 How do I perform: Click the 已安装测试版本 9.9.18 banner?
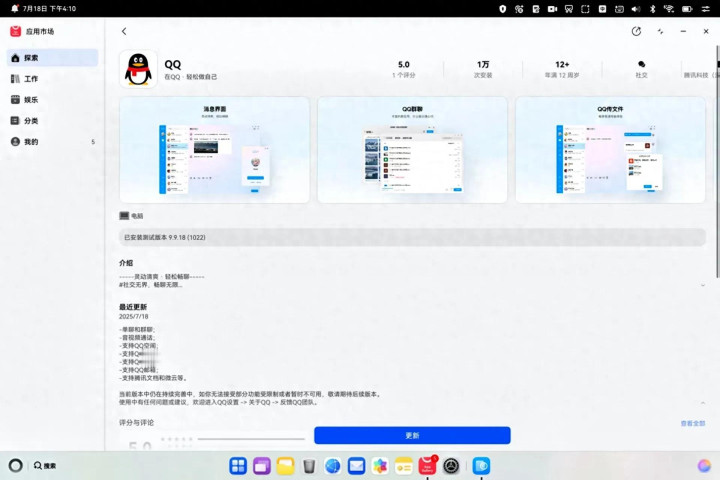pos(412,237)
